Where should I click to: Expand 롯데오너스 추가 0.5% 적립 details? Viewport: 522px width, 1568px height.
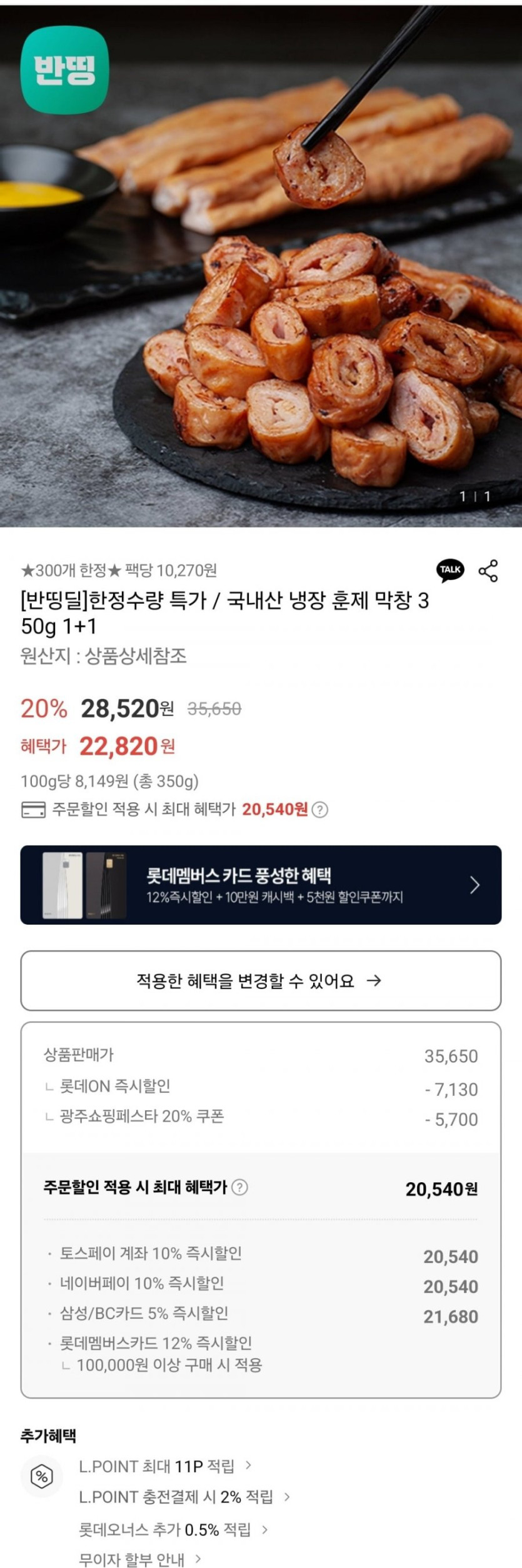[173, 1529]
